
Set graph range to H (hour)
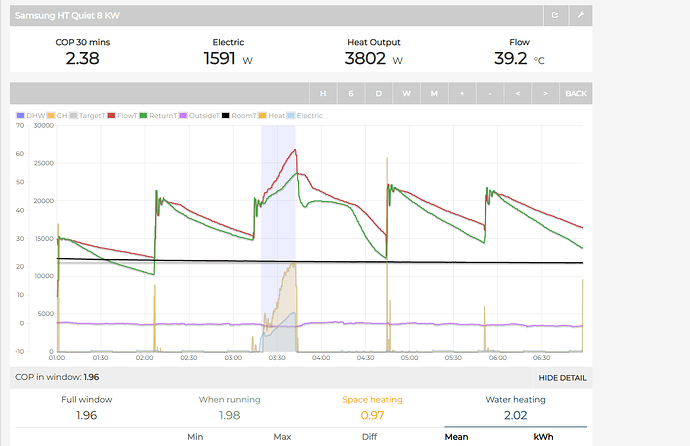pyautogui.click(x=323, y=93)
